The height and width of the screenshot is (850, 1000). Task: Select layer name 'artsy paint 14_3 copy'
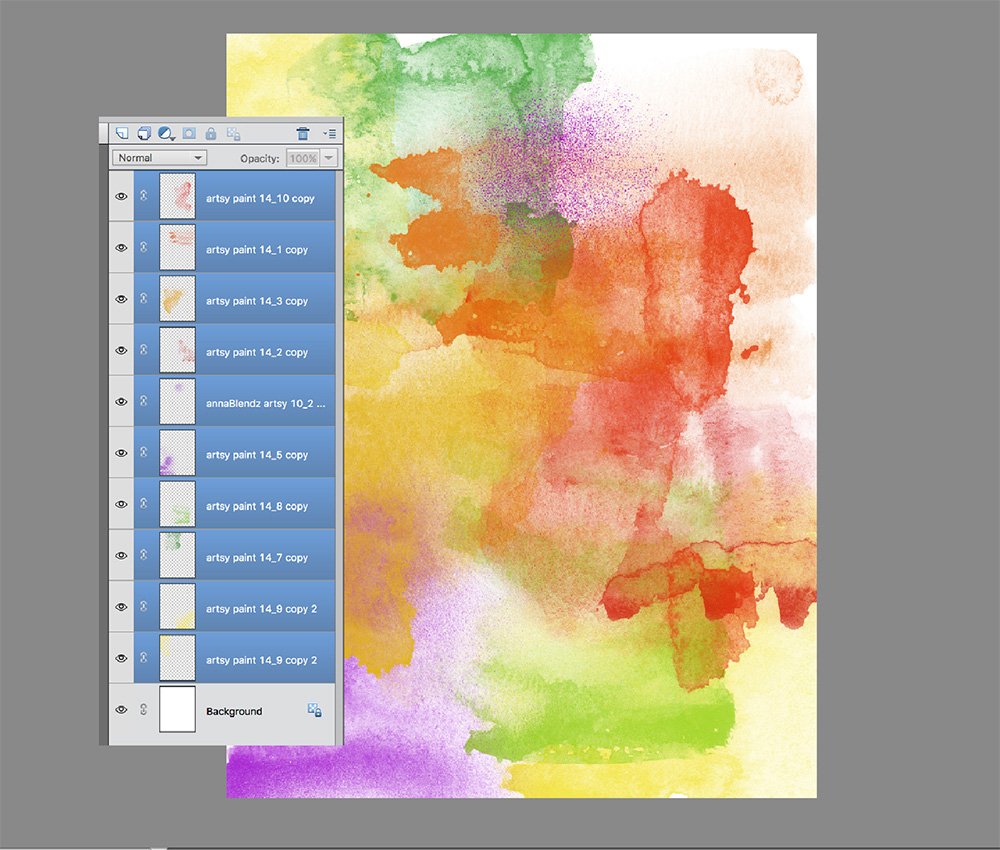[257, 301]
